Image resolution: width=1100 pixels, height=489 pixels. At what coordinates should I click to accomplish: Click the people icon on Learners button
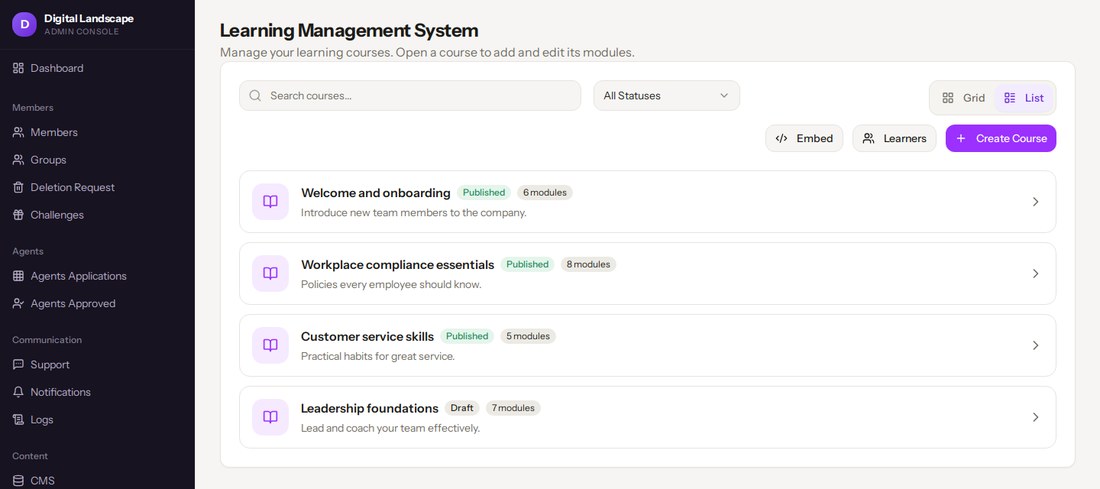click(x=868, y=138)
